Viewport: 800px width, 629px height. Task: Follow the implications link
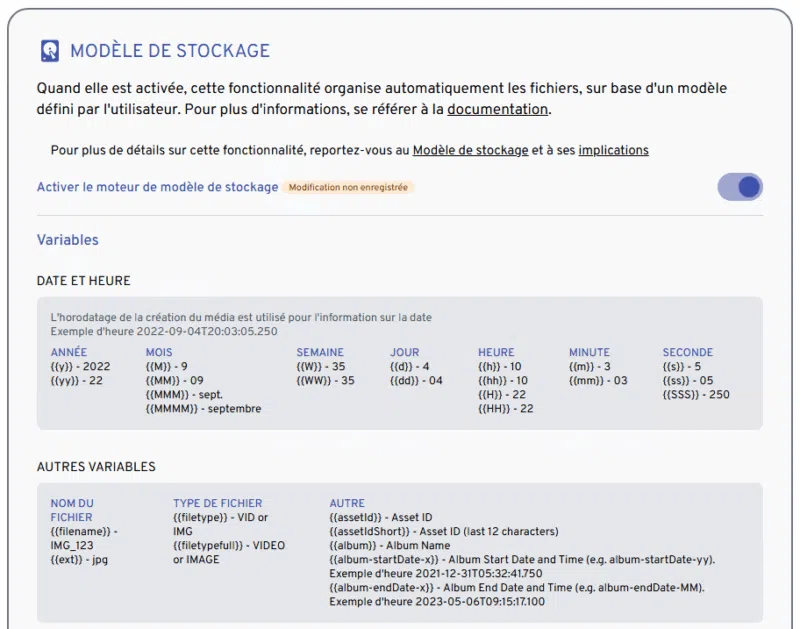pyautogui.click(x=613, y=150)
